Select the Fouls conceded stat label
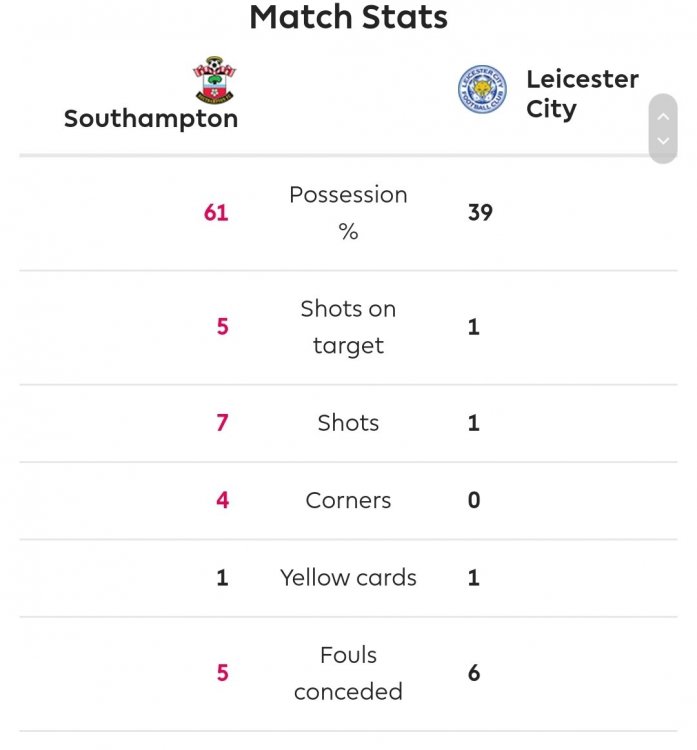This screenshot has height=750, width=697. point(348,673)
